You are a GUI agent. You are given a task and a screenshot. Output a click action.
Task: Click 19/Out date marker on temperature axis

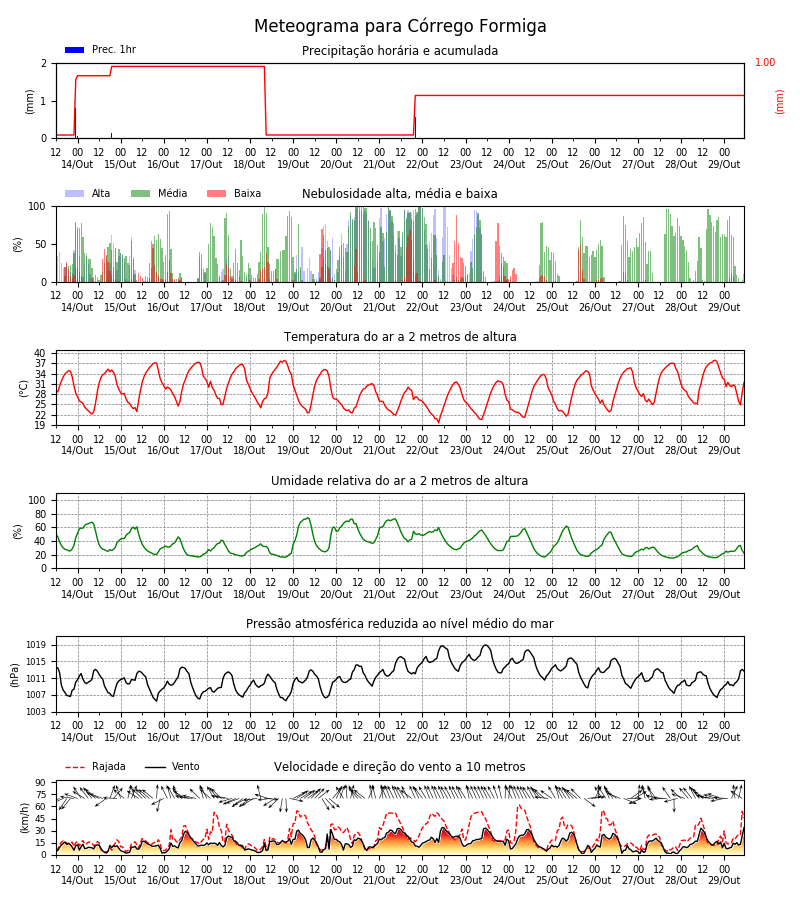pos(293,451)
